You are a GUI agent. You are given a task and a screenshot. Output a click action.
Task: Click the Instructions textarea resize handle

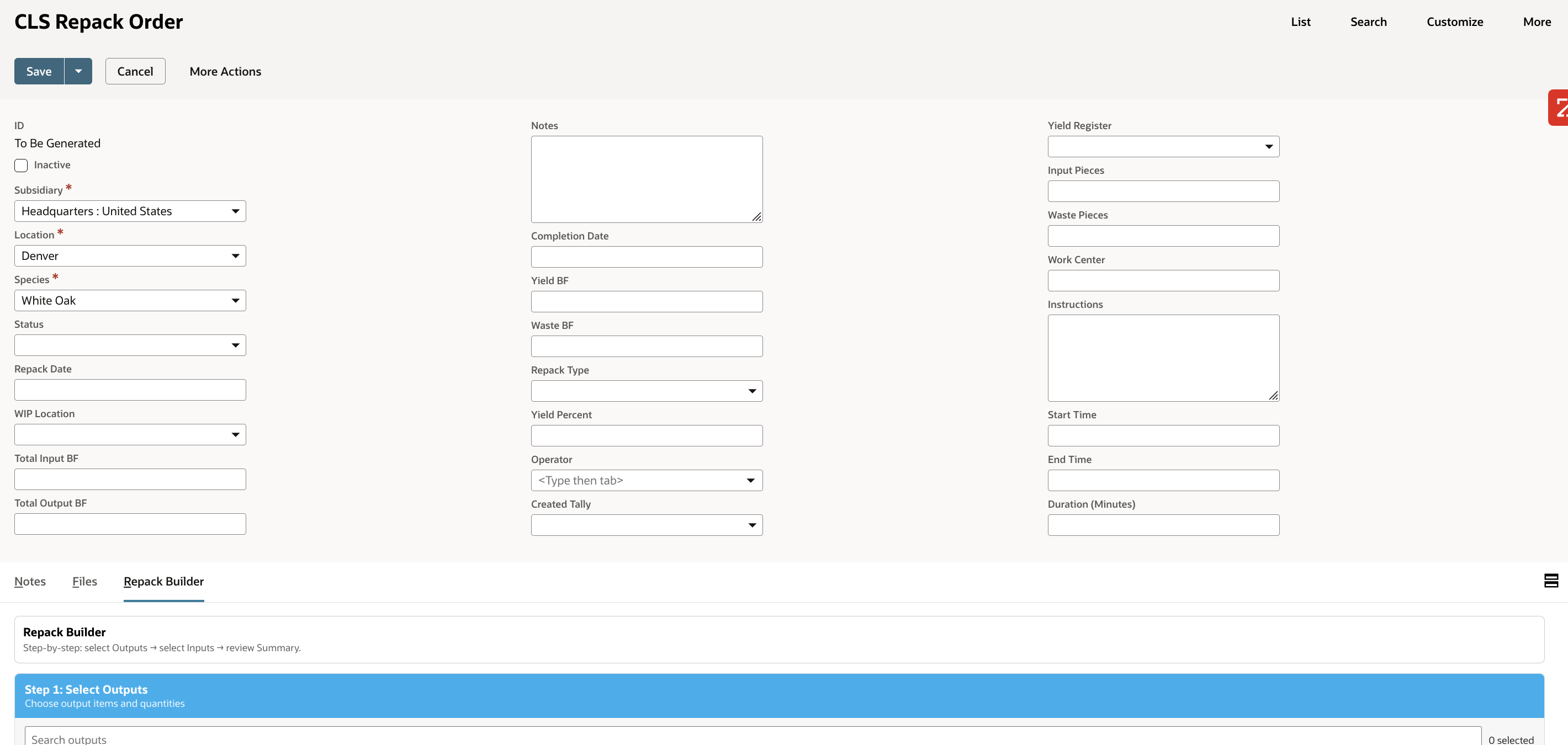click(1273, 395)
